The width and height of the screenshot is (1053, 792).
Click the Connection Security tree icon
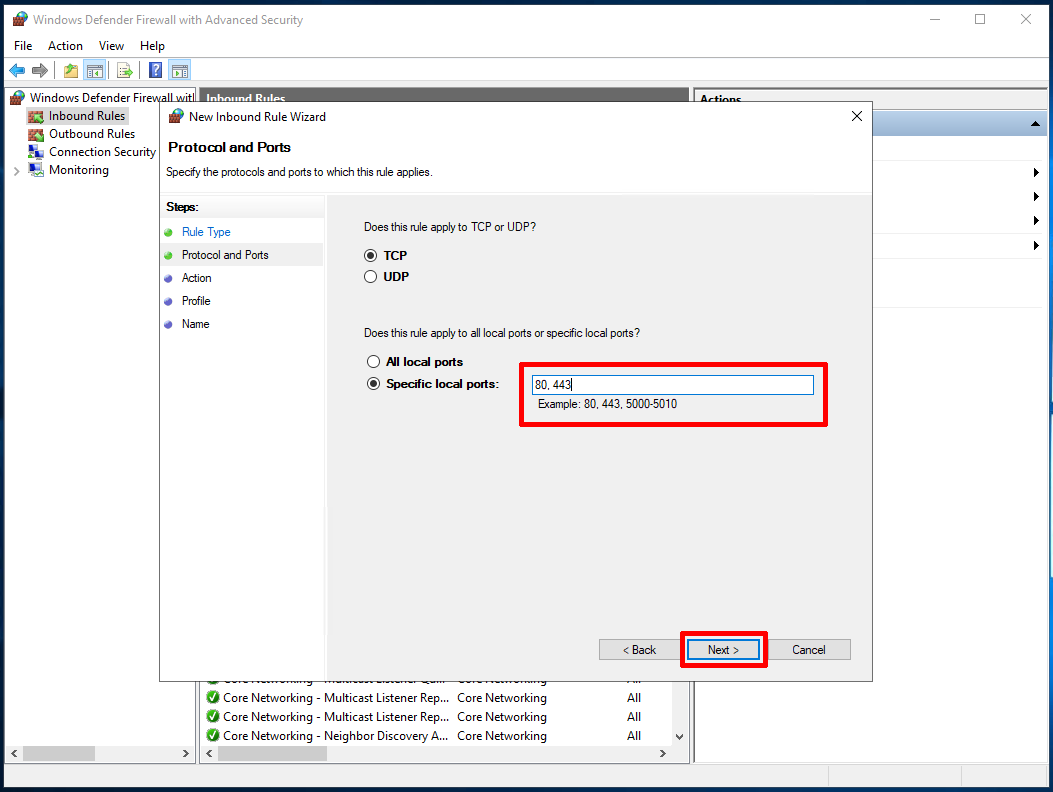click(36, 152)
